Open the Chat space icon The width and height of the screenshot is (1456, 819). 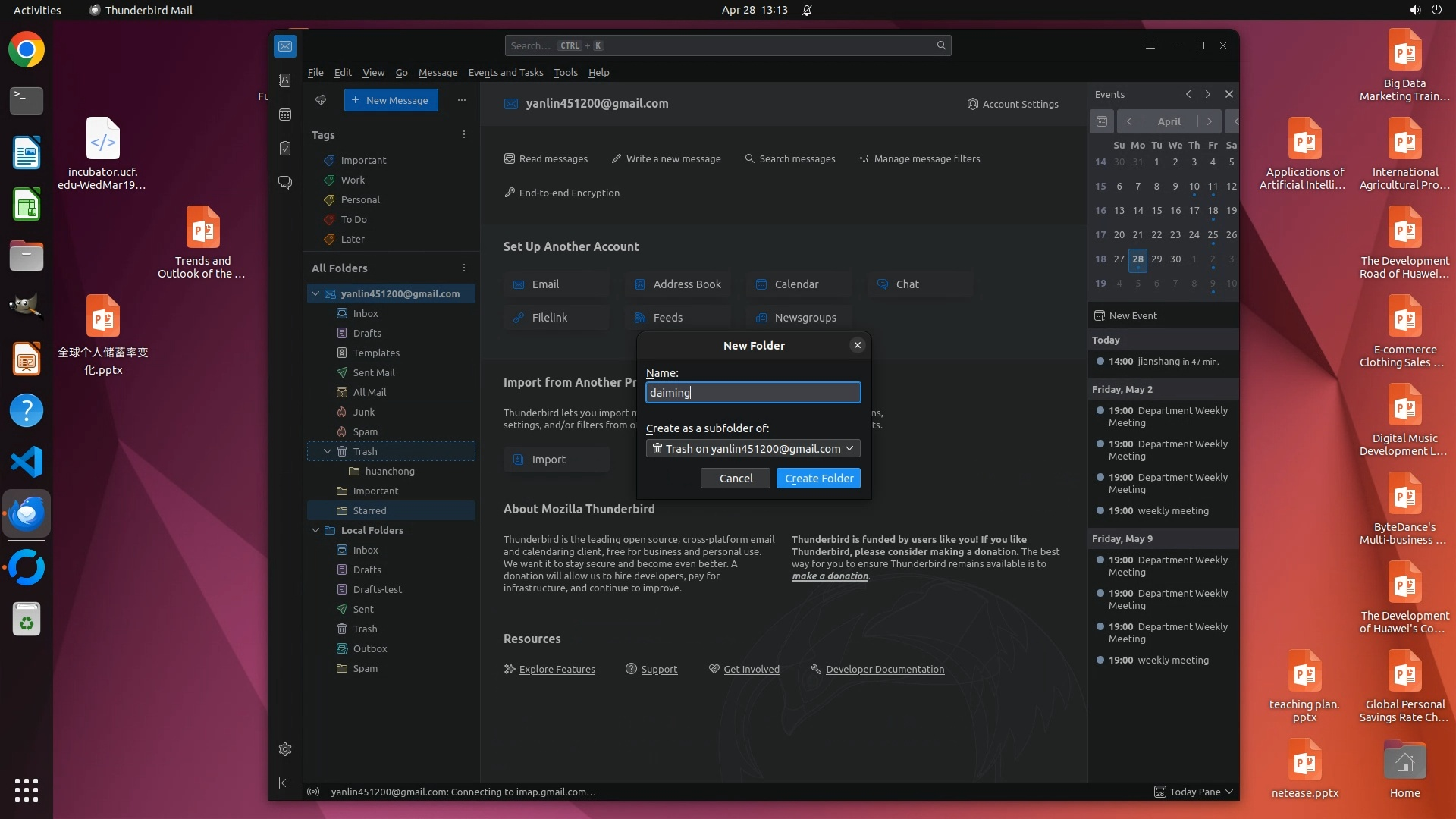click(285, 183)
